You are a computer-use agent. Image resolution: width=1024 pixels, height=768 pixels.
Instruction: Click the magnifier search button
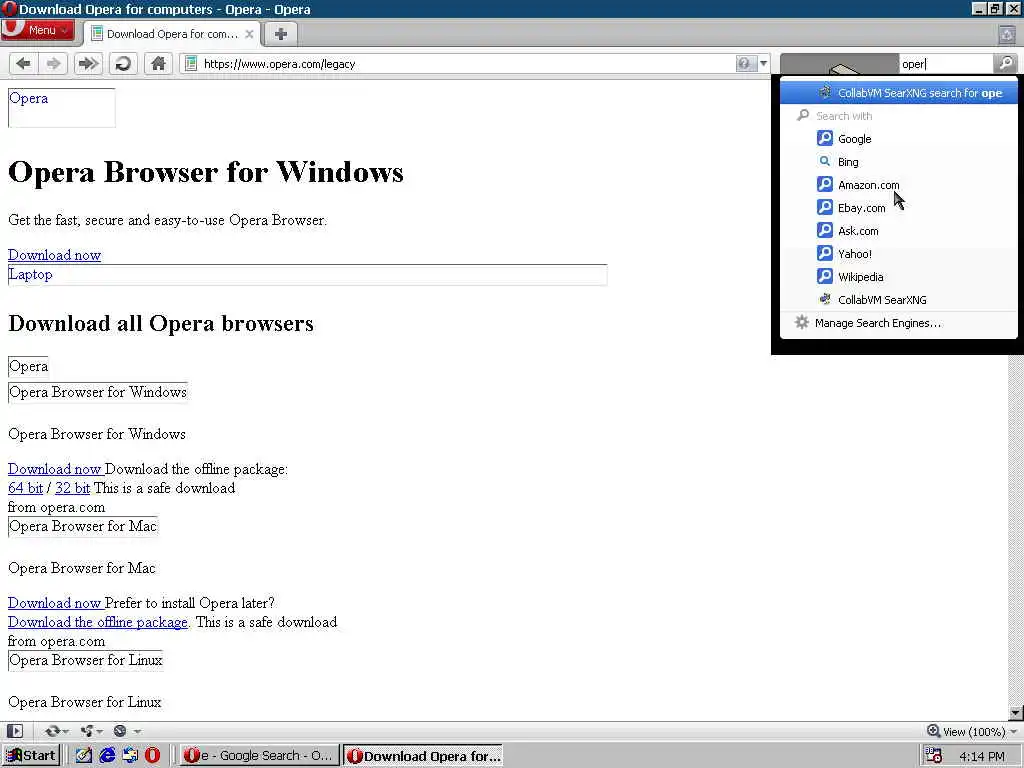pos(1006,63)
